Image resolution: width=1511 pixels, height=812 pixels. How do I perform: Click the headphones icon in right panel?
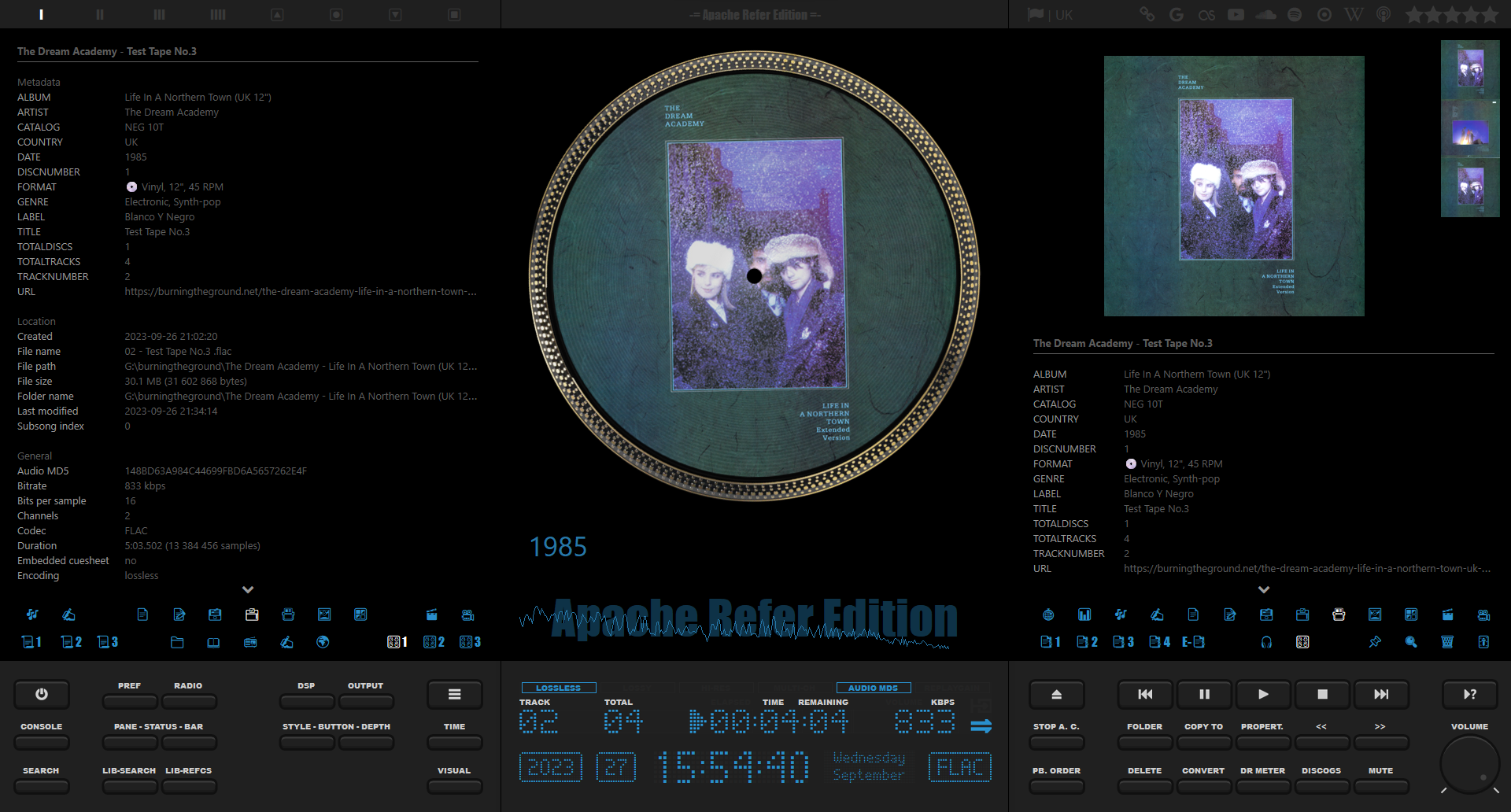pyautogui.click(x=1266, y=642)
